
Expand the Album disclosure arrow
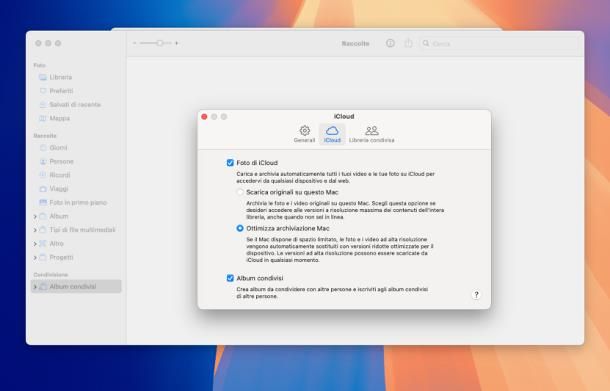tap(35, 216)
